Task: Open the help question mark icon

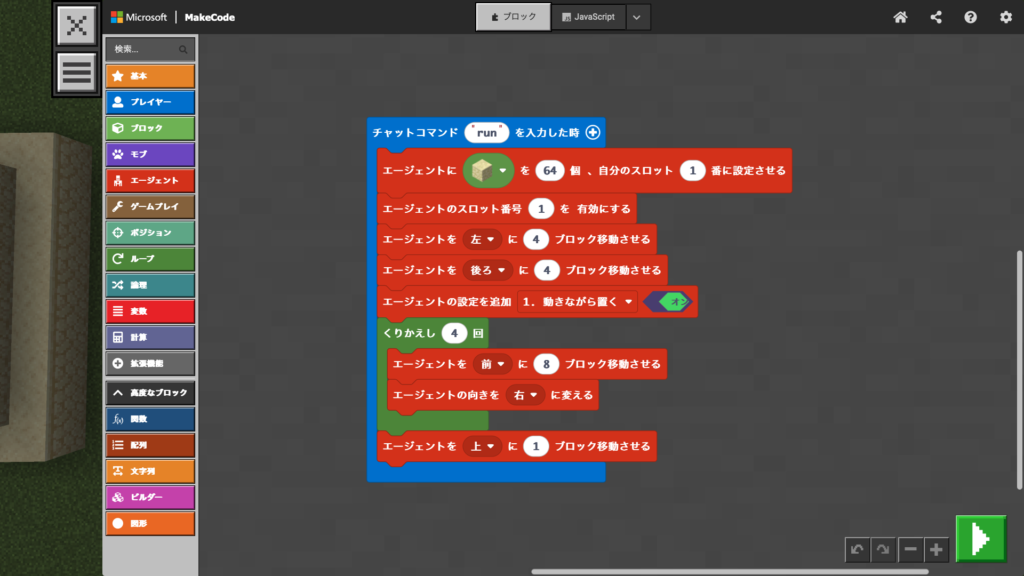Action: [970, 17]
